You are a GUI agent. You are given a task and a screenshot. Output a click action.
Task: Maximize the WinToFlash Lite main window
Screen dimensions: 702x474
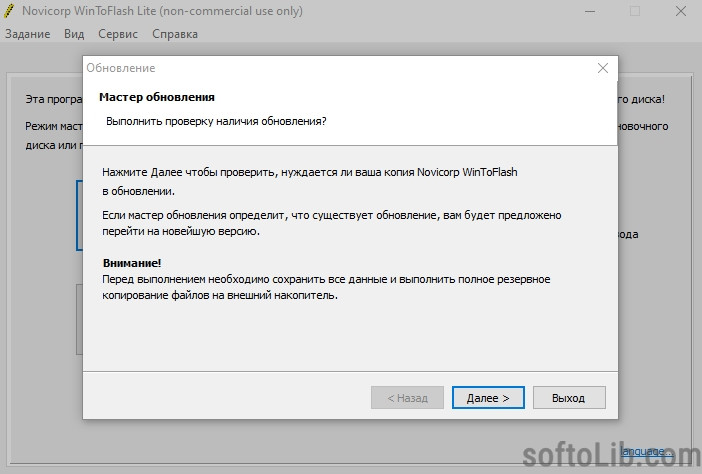(x=635, y=11)
